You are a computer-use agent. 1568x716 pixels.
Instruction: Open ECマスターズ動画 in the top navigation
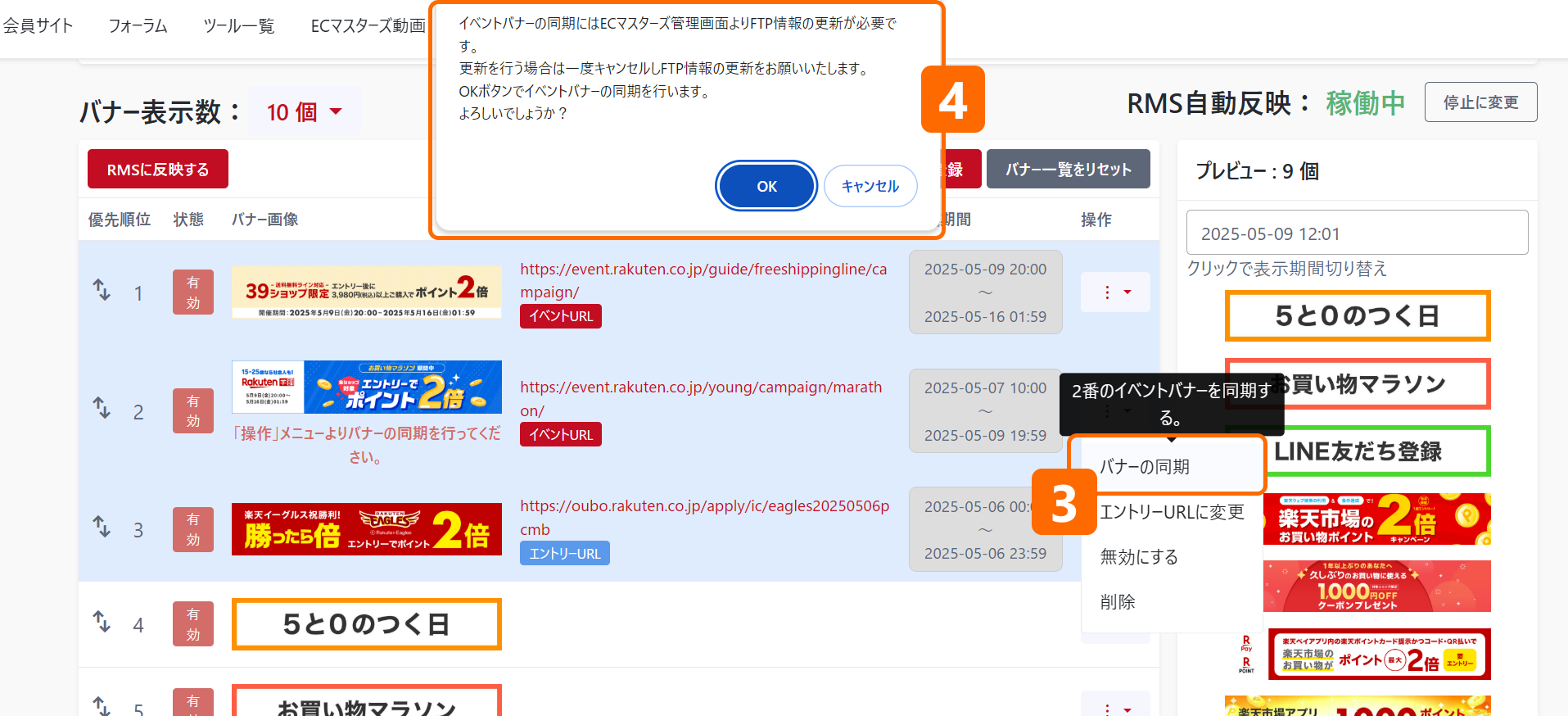(368, 25)
